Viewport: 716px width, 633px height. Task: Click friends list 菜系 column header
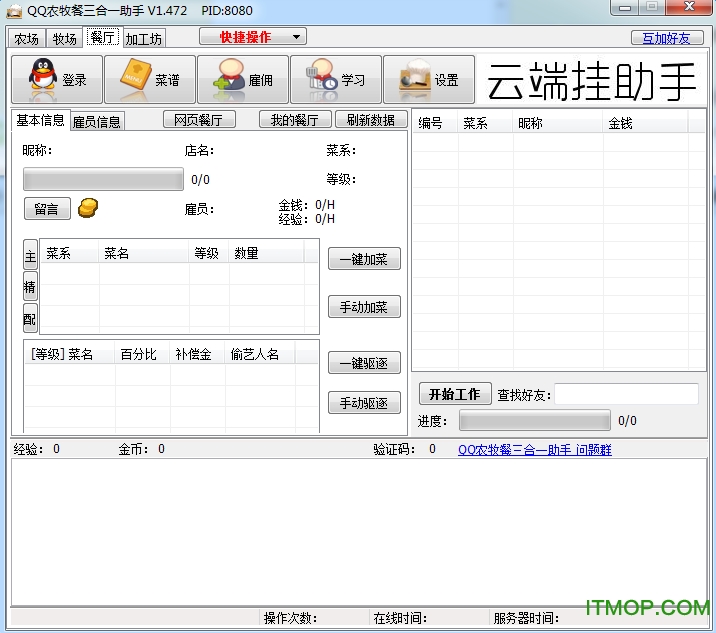(484, 122)
